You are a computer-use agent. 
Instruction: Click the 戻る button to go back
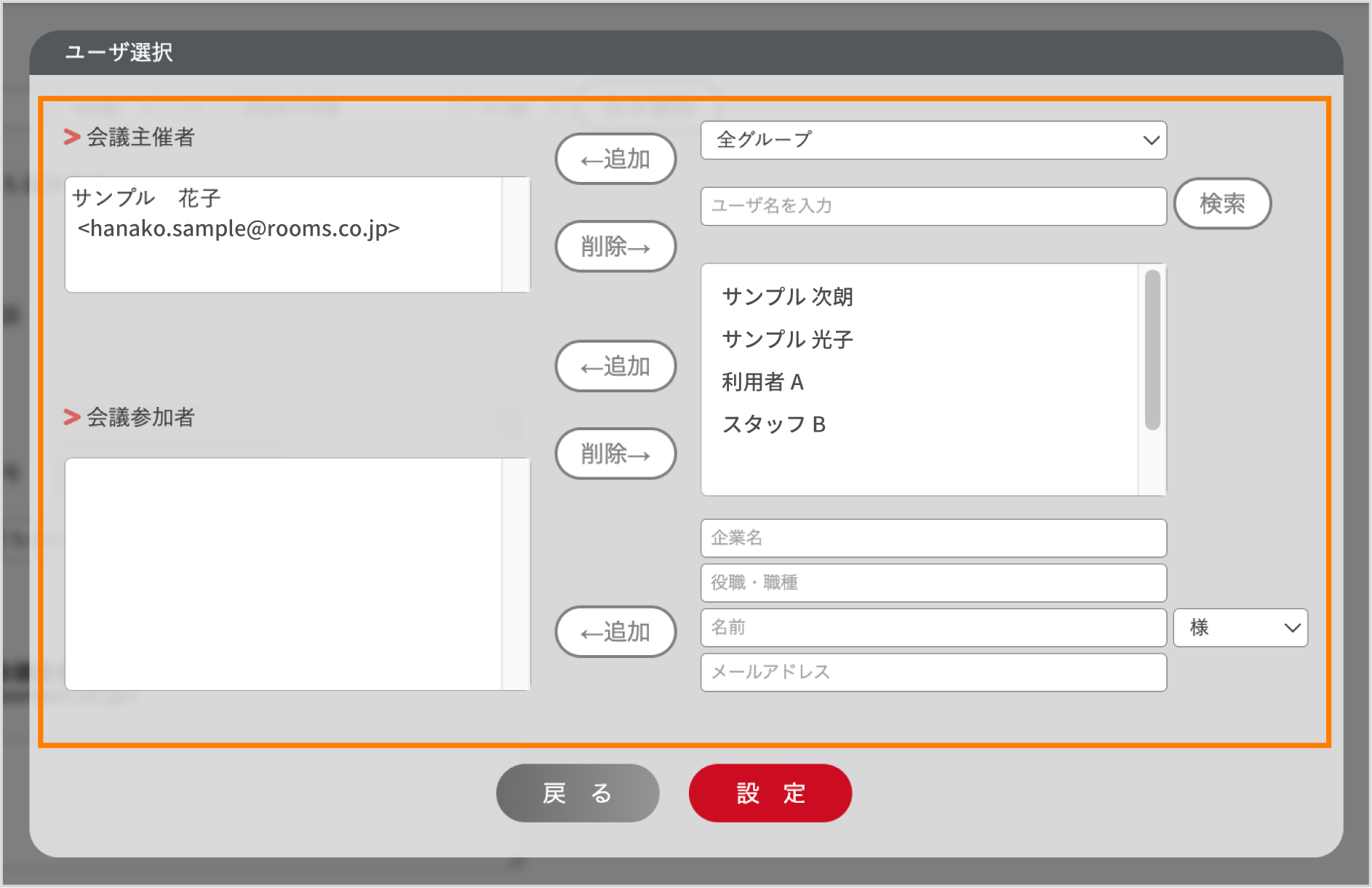[x=577, y=793]
